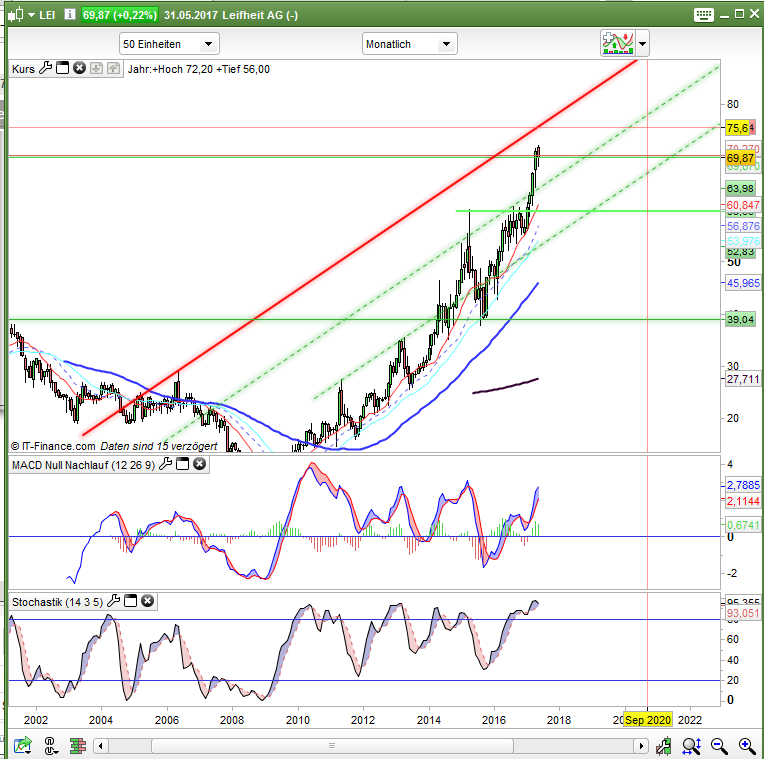Click the 60,847 moving average value

[x=743, y=205]
